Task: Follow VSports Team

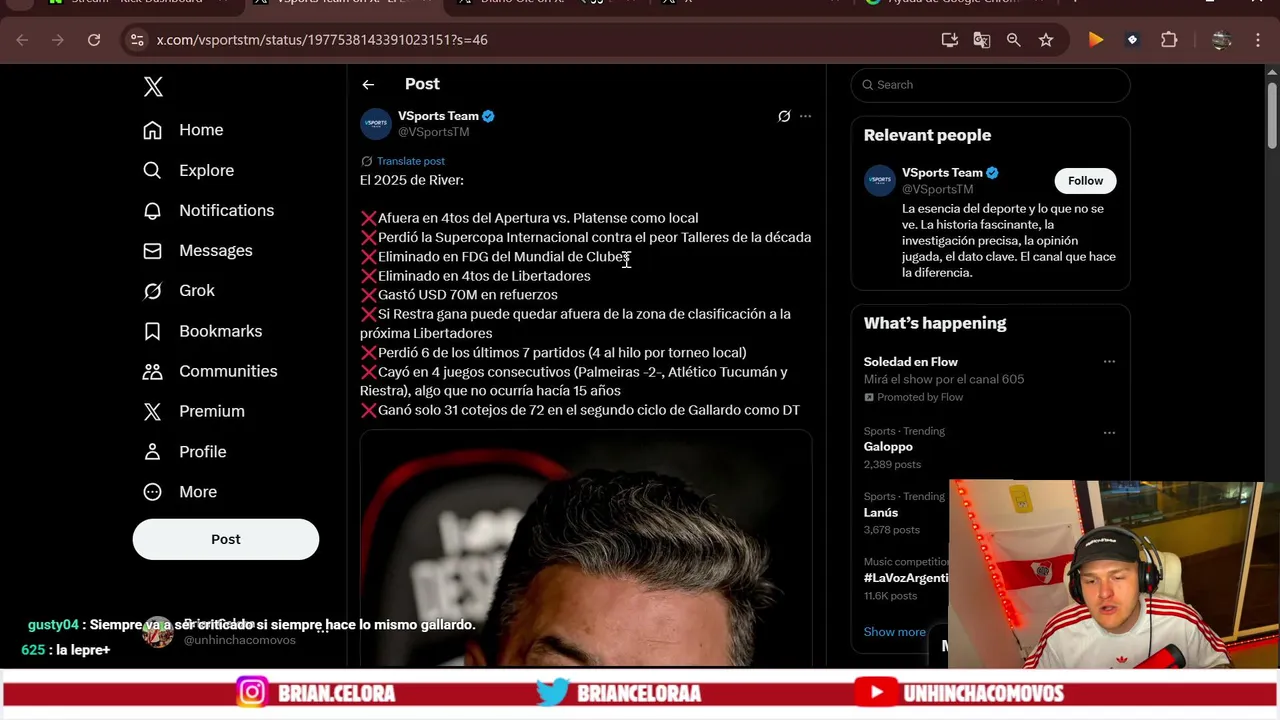Action: [1085, 181]
